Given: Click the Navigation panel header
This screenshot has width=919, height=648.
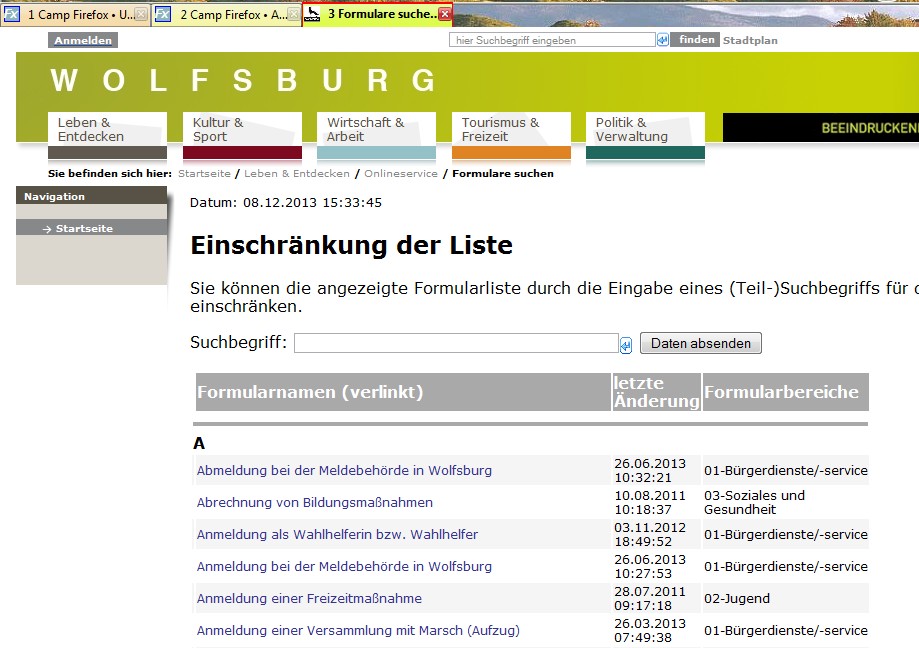Looking at the screenshot, I should coord(91,196).
